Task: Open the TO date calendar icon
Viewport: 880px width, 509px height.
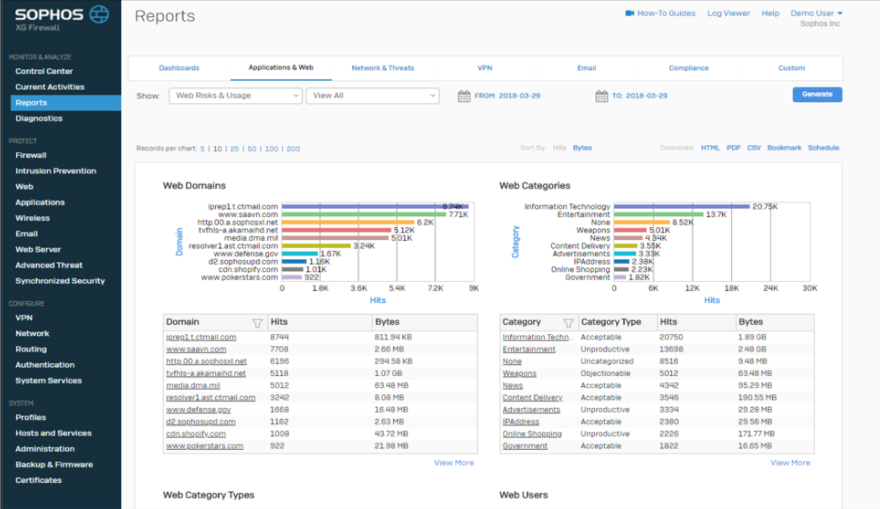Action: [x=601, y=96]
